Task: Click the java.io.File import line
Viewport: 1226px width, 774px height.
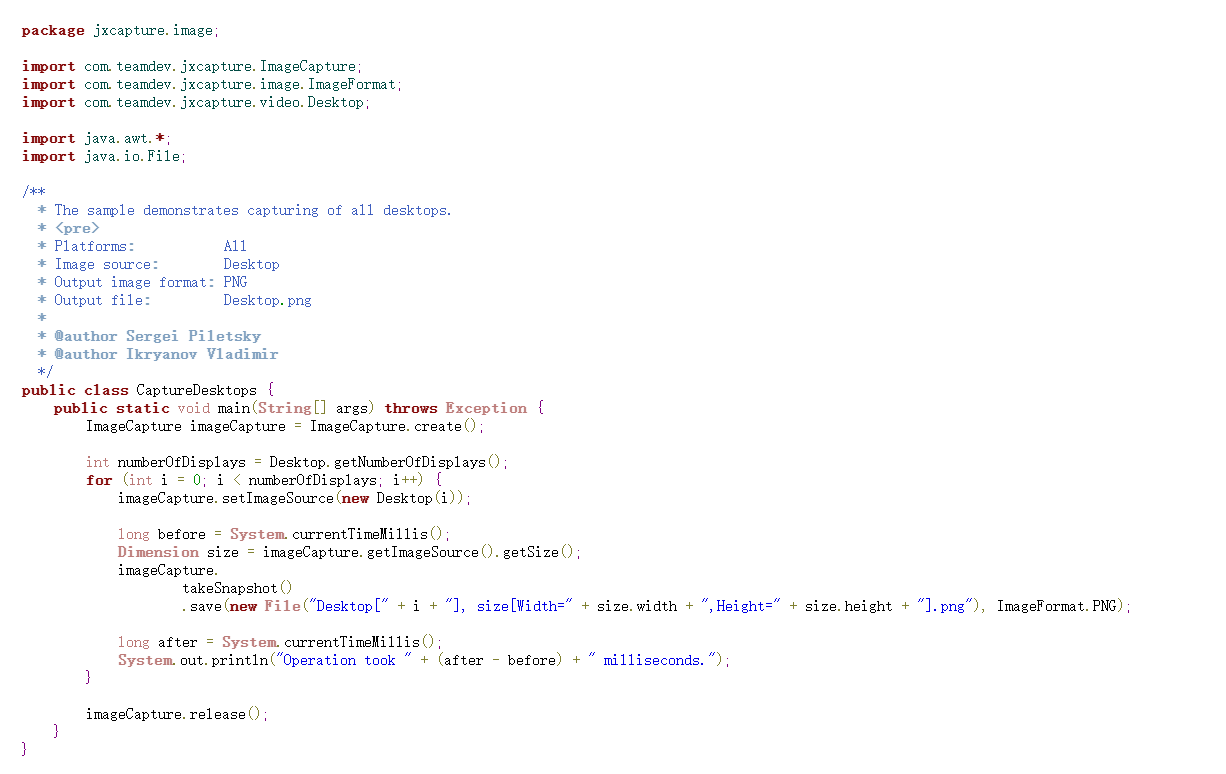Action: [x=104, y=156]
